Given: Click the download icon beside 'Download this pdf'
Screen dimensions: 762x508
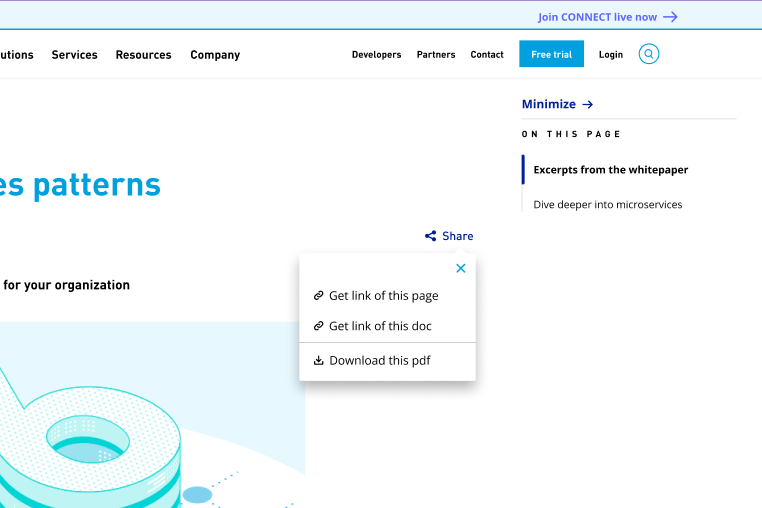Looking at the screenshot, I should [318, 360].
